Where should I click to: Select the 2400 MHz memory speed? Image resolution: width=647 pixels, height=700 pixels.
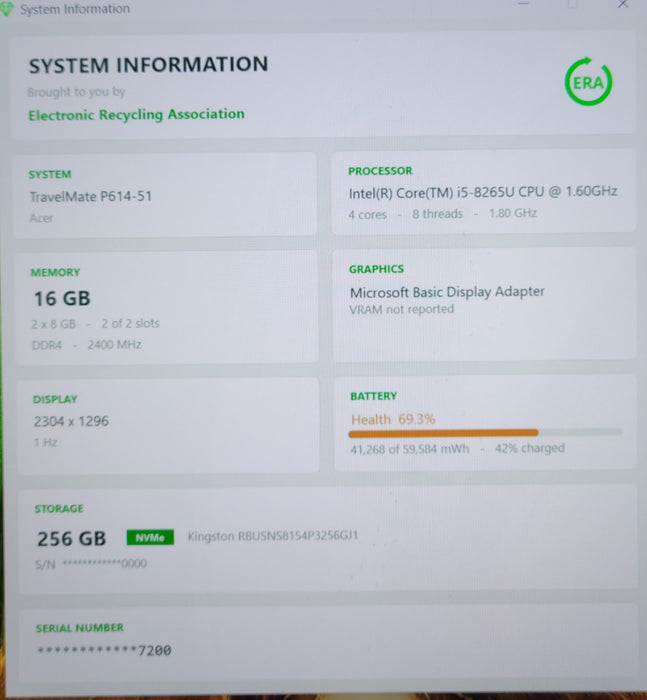click(x=114, y=344)
